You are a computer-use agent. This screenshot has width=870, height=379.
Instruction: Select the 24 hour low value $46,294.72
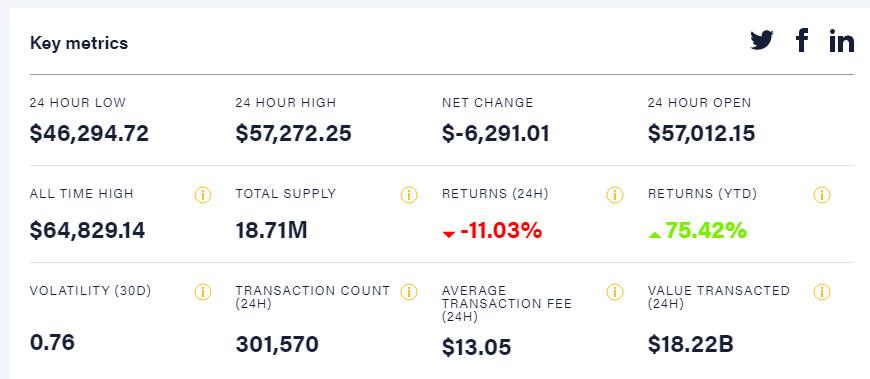click(x=89, y=134)
